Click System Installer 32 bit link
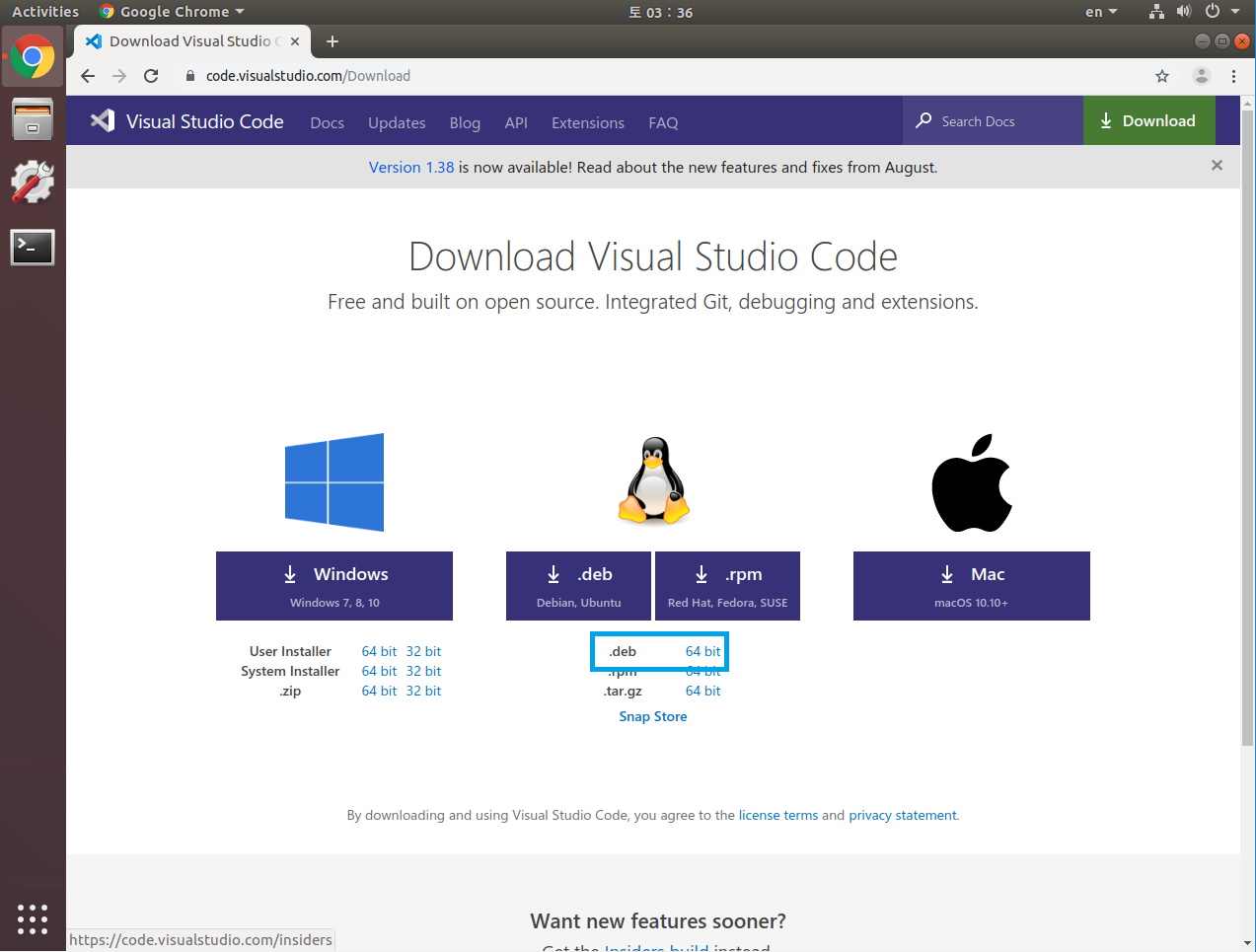This screenshot has width=1256, height=952. point(423,671)
